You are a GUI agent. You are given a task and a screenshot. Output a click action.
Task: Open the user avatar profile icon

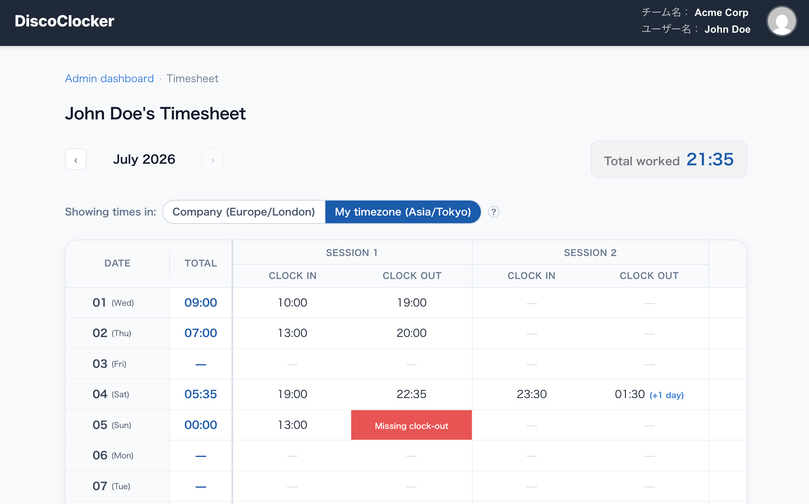pyautogui.click(x=782, y=21)
